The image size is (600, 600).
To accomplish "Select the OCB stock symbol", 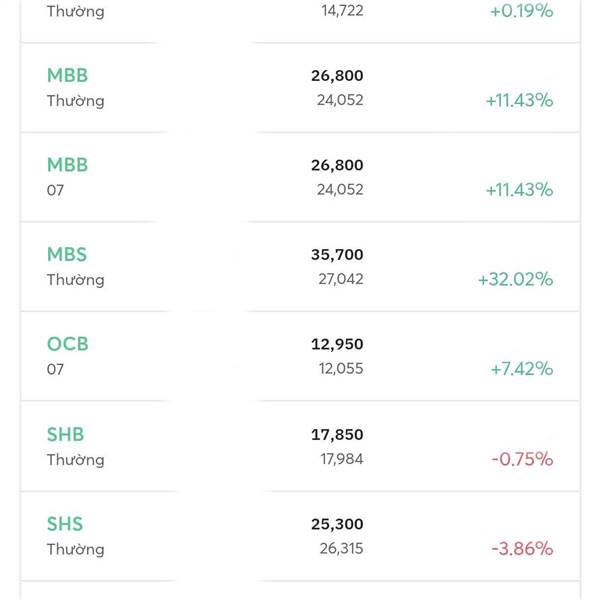I will [68, 344].
